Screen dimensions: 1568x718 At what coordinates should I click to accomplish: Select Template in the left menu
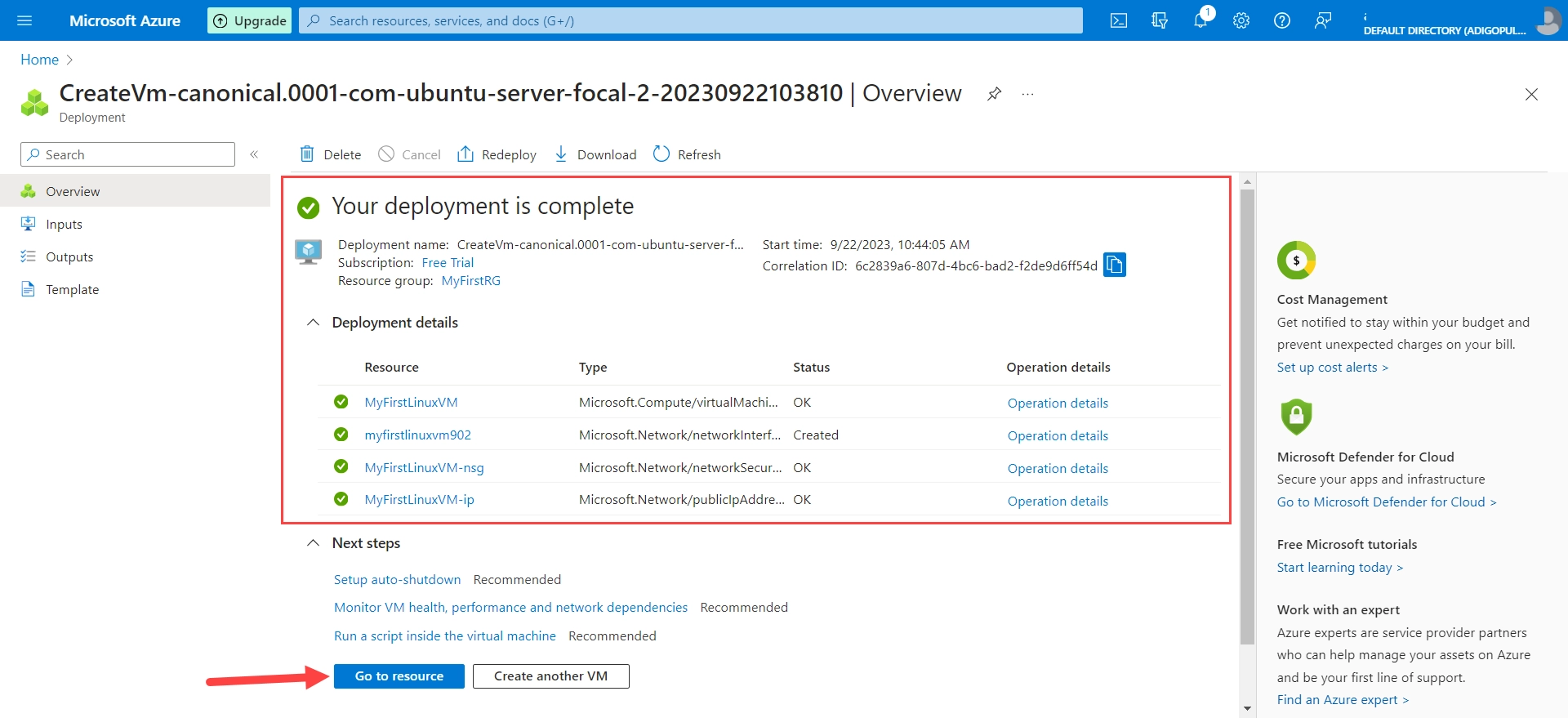point(135,289)
